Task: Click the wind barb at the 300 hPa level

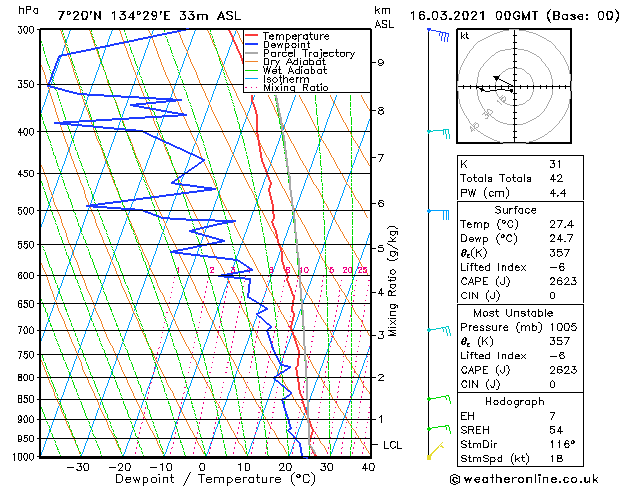Action: [438, 34]
